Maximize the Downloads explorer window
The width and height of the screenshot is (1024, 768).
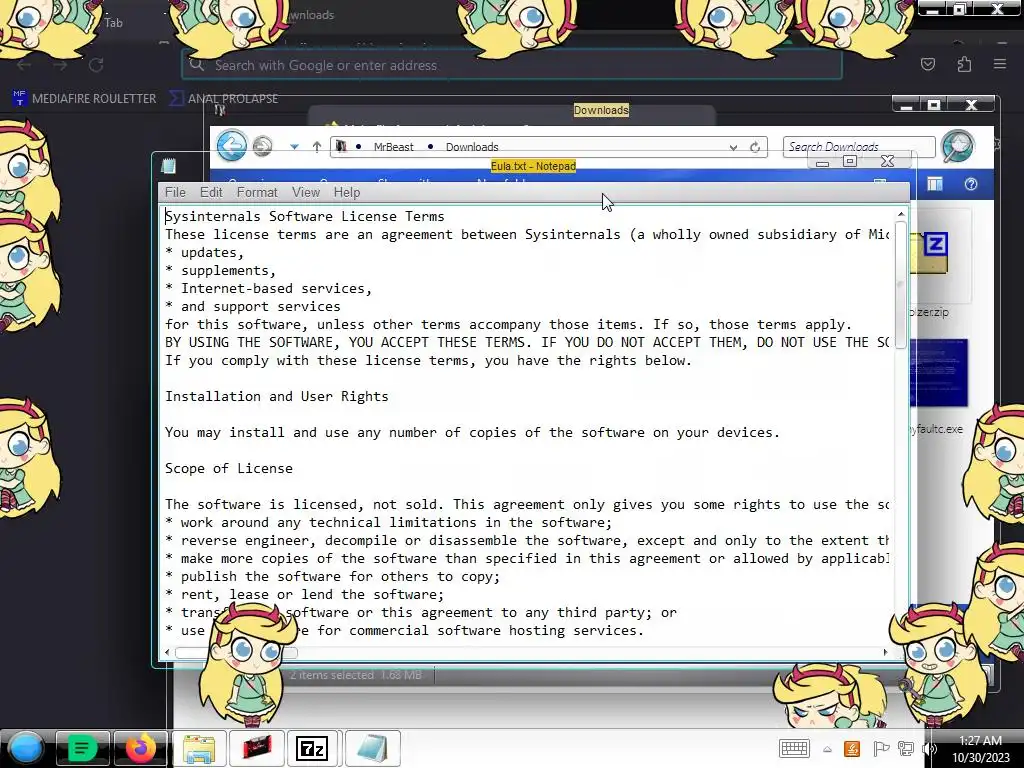pos(935,105)
